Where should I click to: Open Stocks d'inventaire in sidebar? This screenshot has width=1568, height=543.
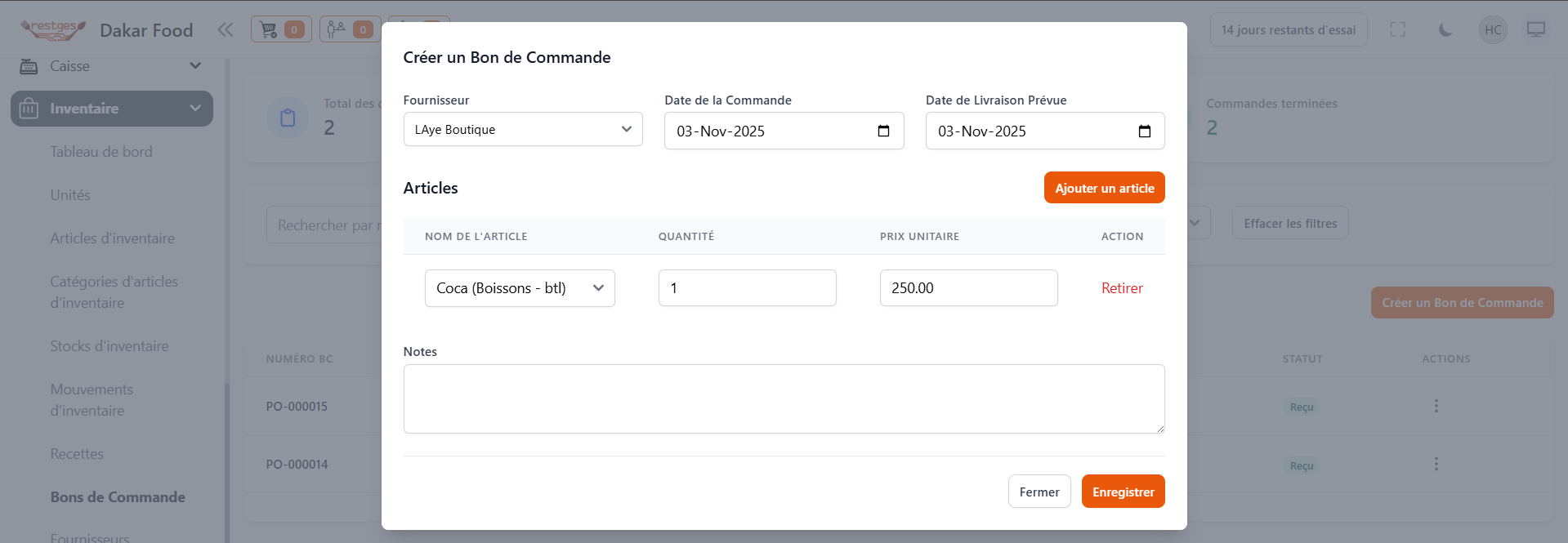point(109,346)
